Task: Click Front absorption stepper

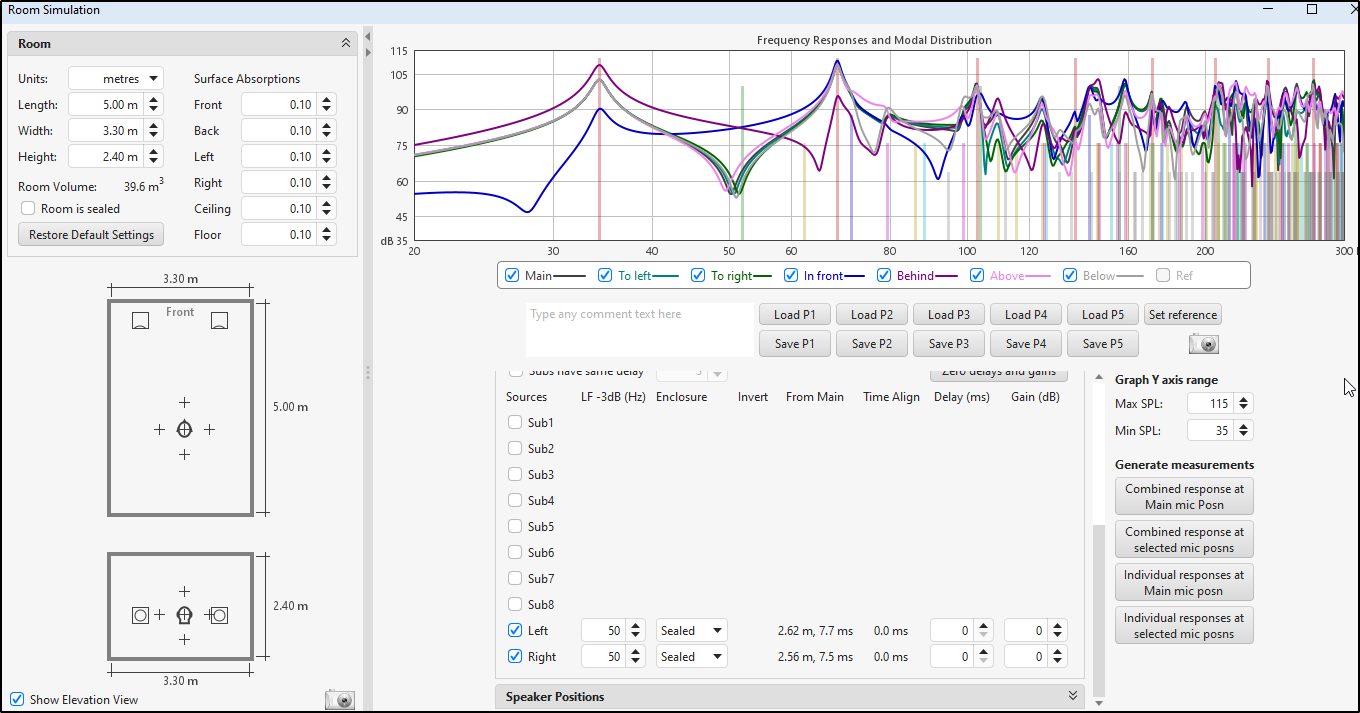Action: 327,105
